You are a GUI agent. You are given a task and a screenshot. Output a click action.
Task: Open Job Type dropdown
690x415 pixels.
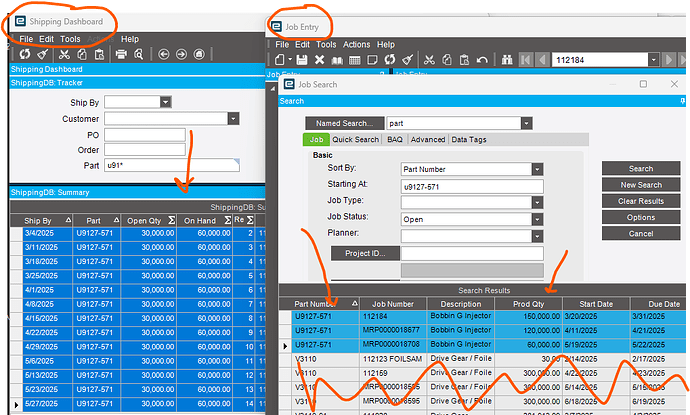537,202
